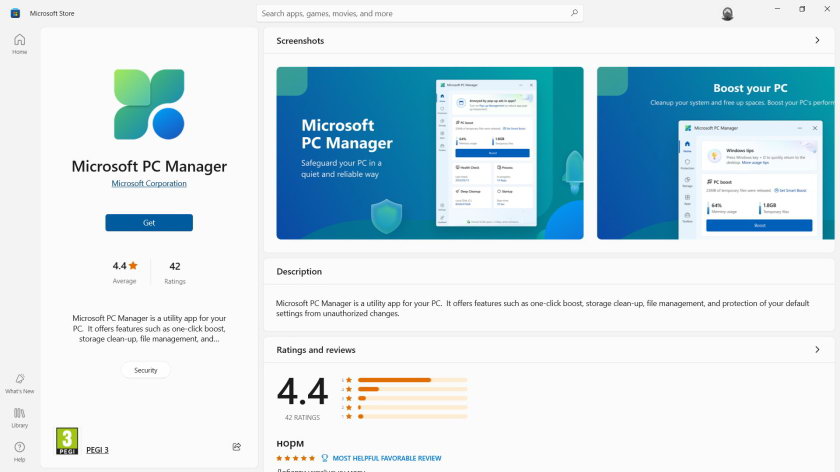Viewport: 840px width, 472px height.
Task: Click the Microsoft PC Manager title text
Action: point(149,166)
